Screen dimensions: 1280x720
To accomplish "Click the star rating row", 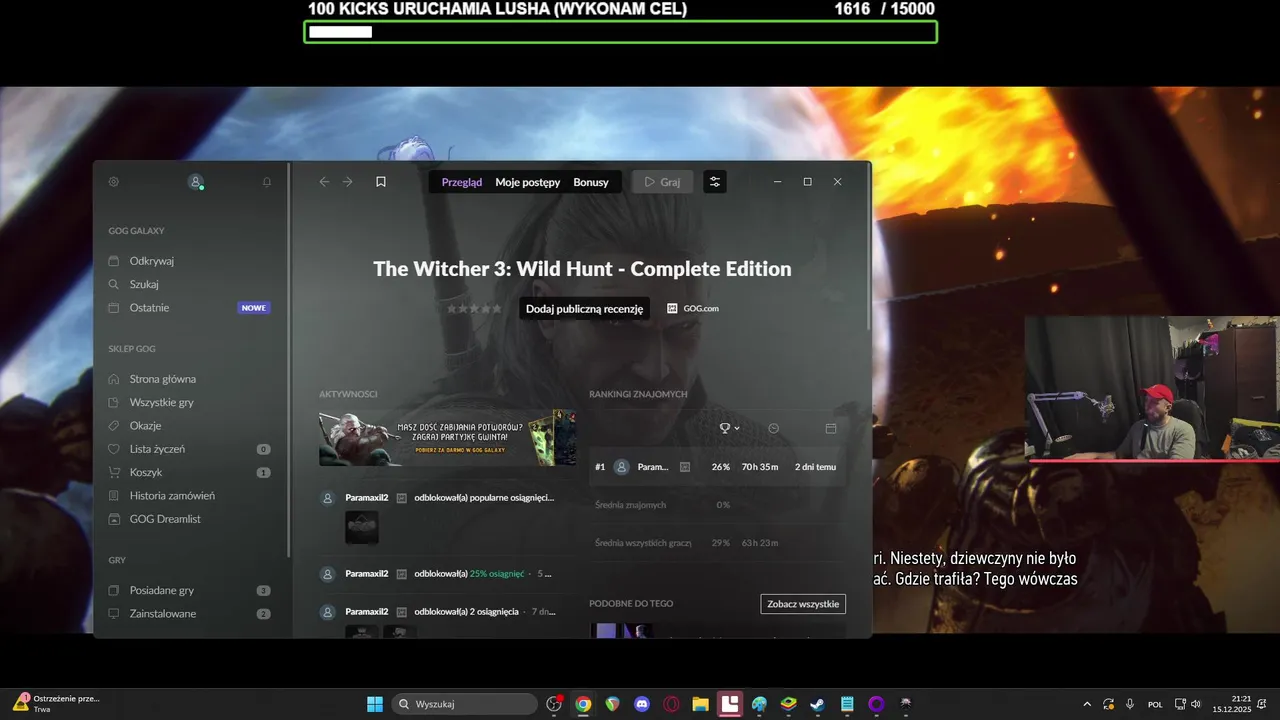I will [x=474, y=309].
